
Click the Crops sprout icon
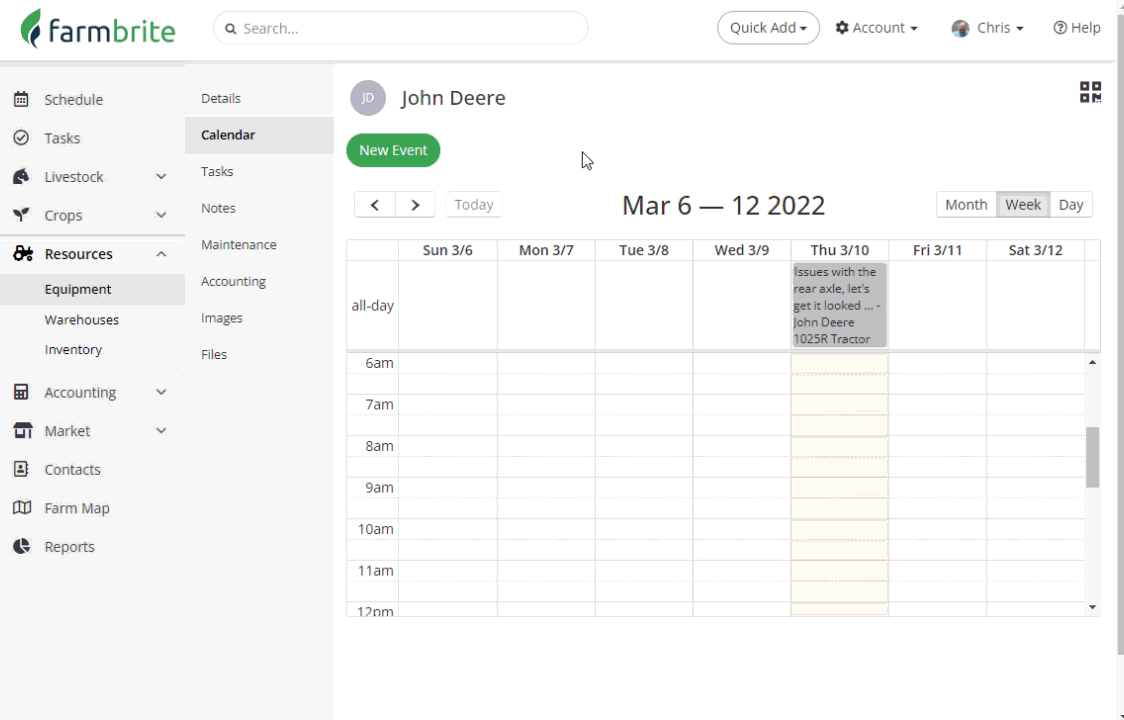(x=22, y=214)
